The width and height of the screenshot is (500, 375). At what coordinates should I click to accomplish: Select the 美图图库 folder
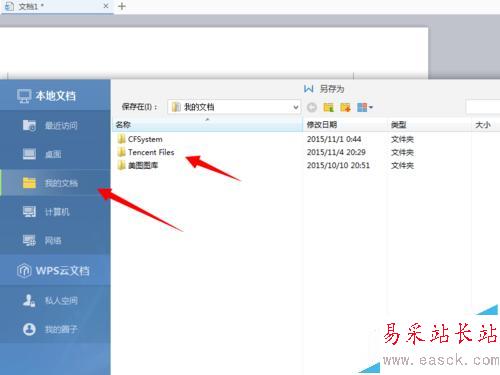pyautogui.click(x=138, y=165)
